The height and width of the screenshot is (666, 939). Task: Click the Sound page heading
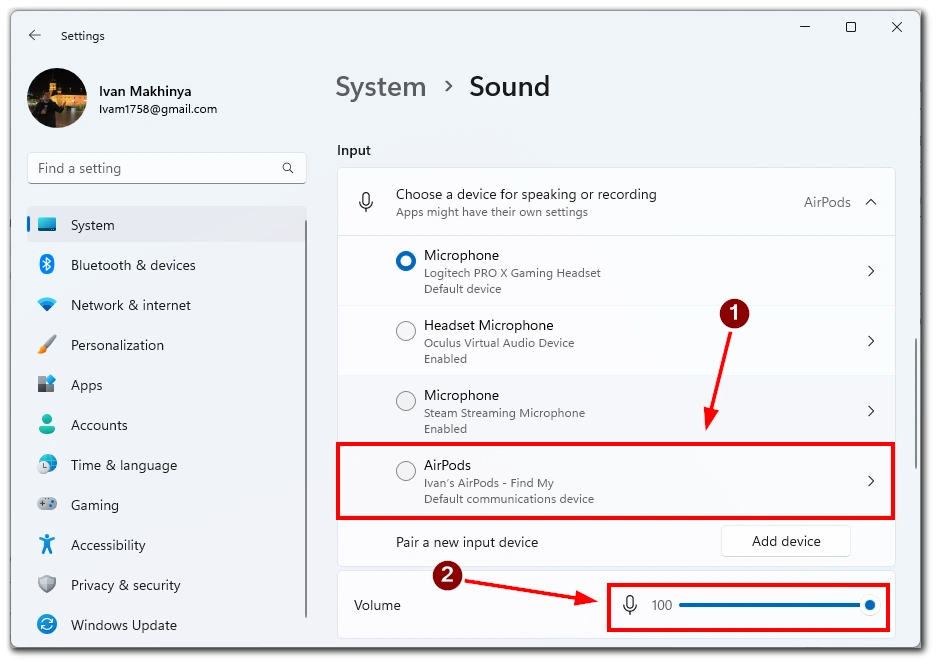click(509, 87)
